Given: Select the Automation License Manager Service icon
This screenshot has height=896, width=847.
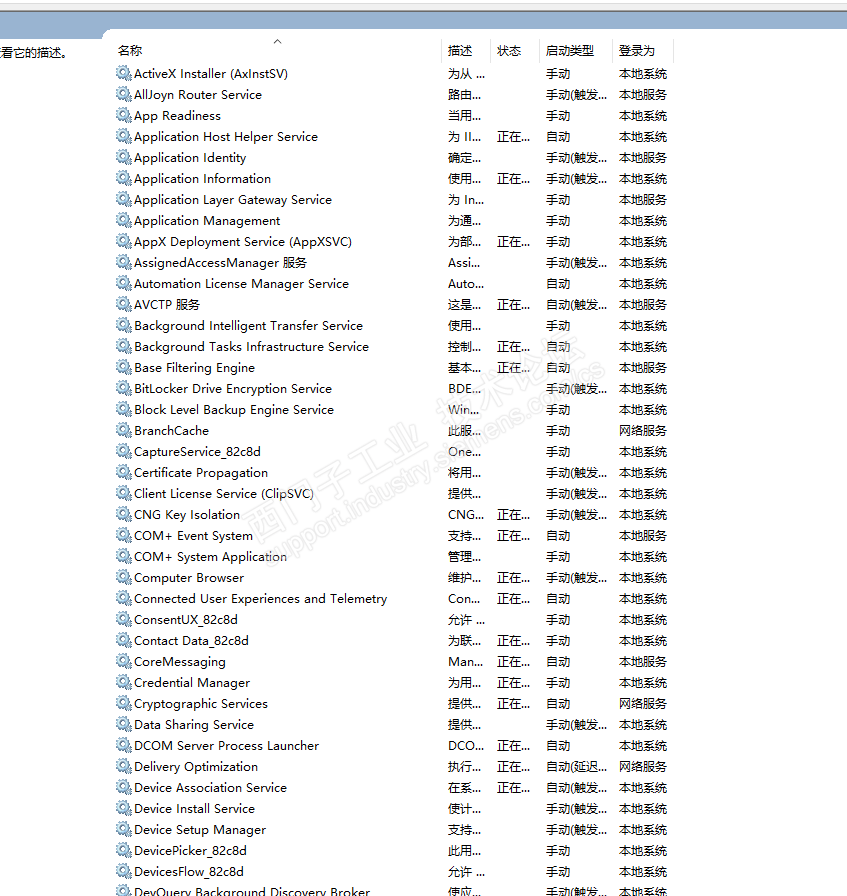Looking at the screenshot, I should tap(123, 283).
